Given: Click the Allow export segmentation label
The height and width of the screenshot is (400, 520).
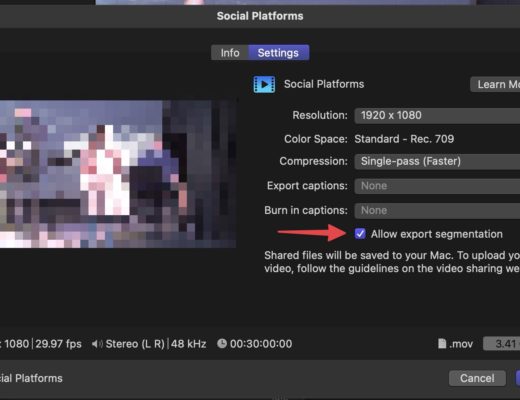Looking at the screenshot, I should (437, 234).
